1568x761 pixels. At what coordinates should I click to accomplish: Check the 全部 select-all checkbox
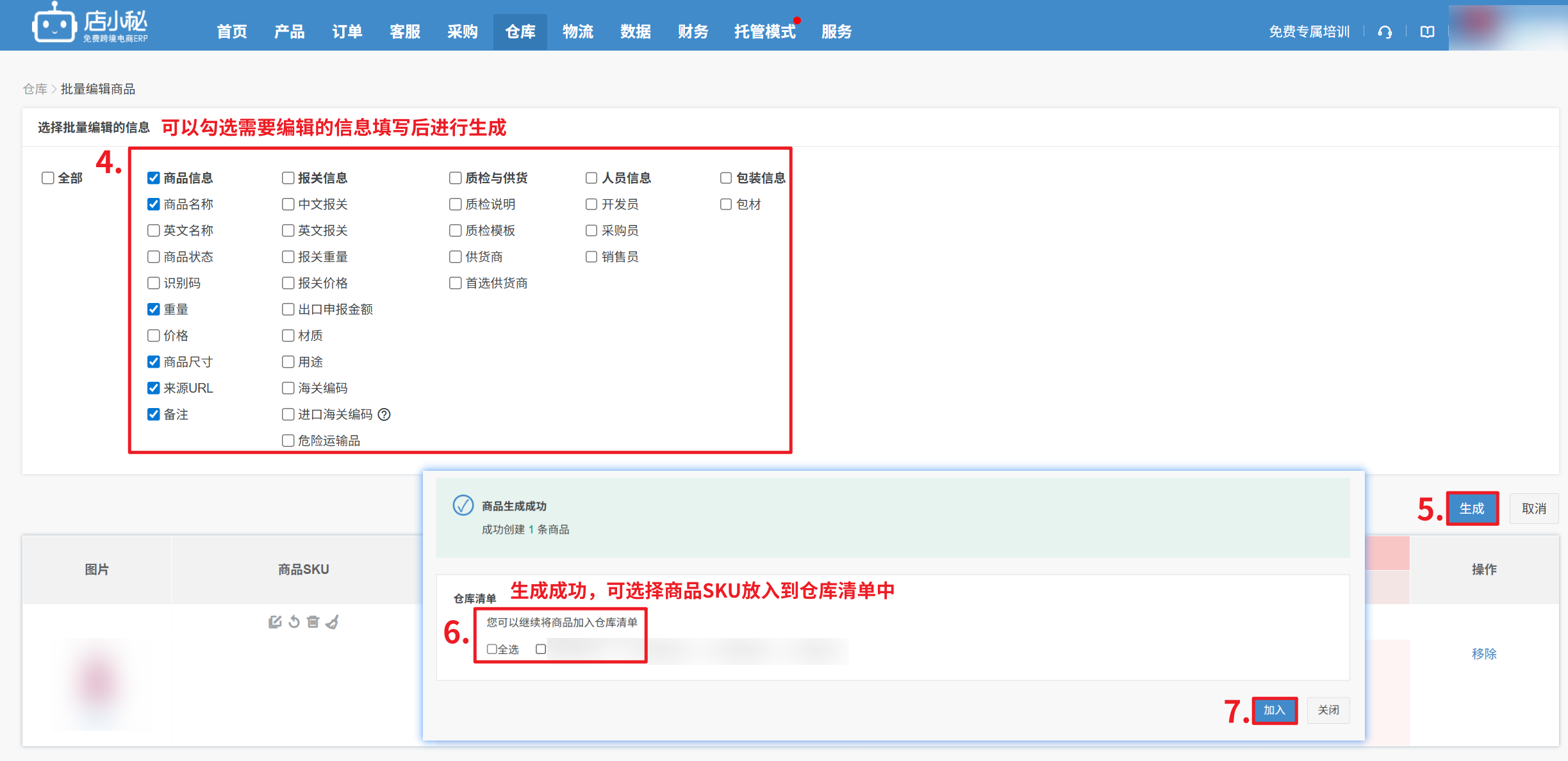pos(48,178)
